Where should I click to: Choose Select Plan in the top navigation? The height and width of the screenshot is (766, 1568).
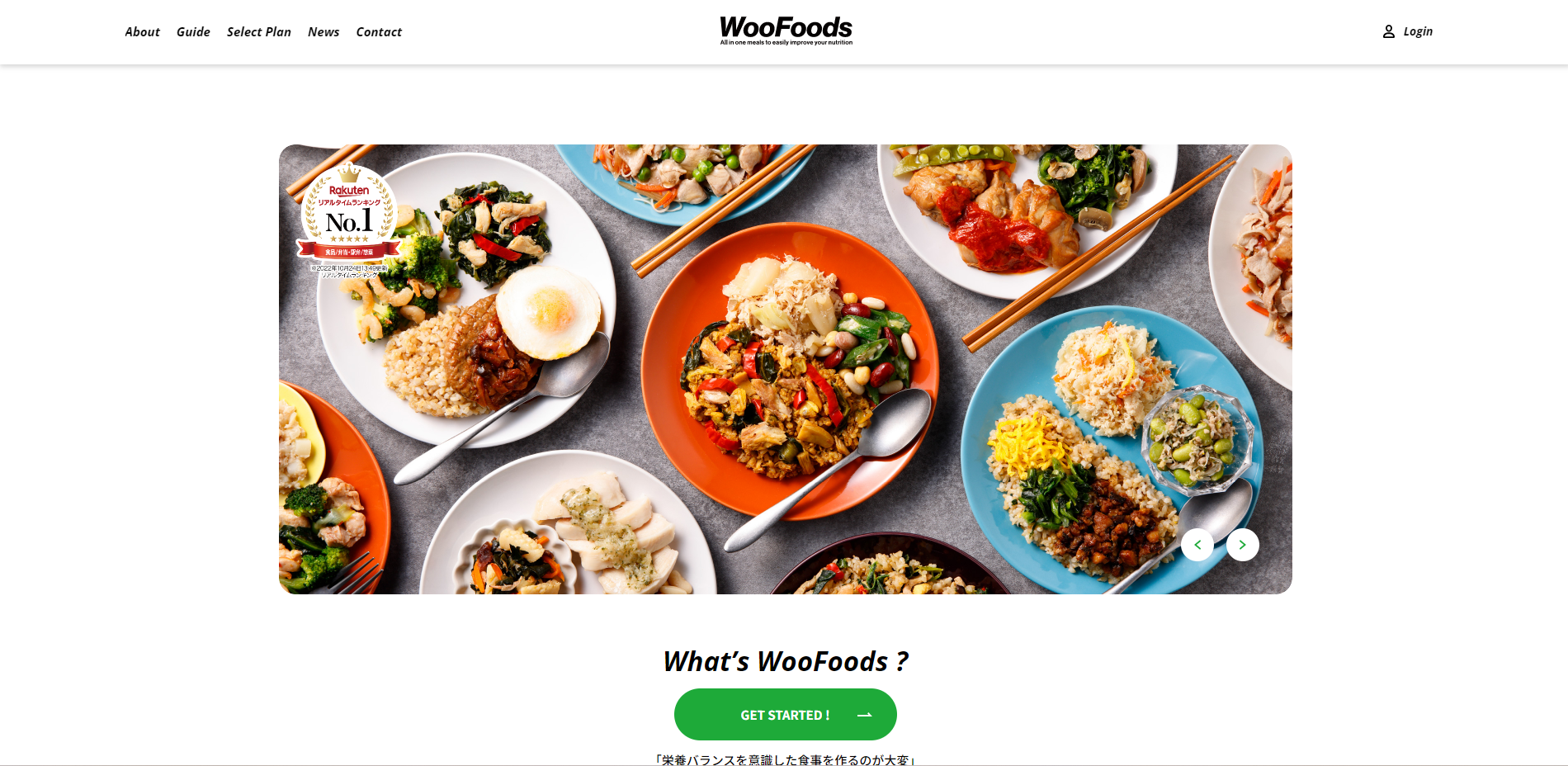click(259, 32)
